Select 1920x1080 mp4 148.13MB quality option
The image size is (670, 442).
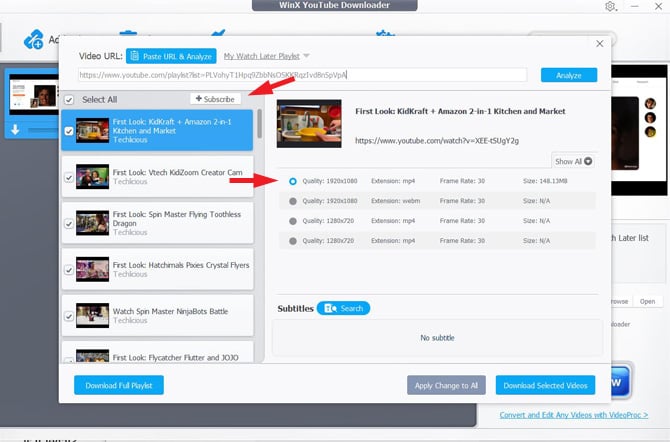point(293,181)
